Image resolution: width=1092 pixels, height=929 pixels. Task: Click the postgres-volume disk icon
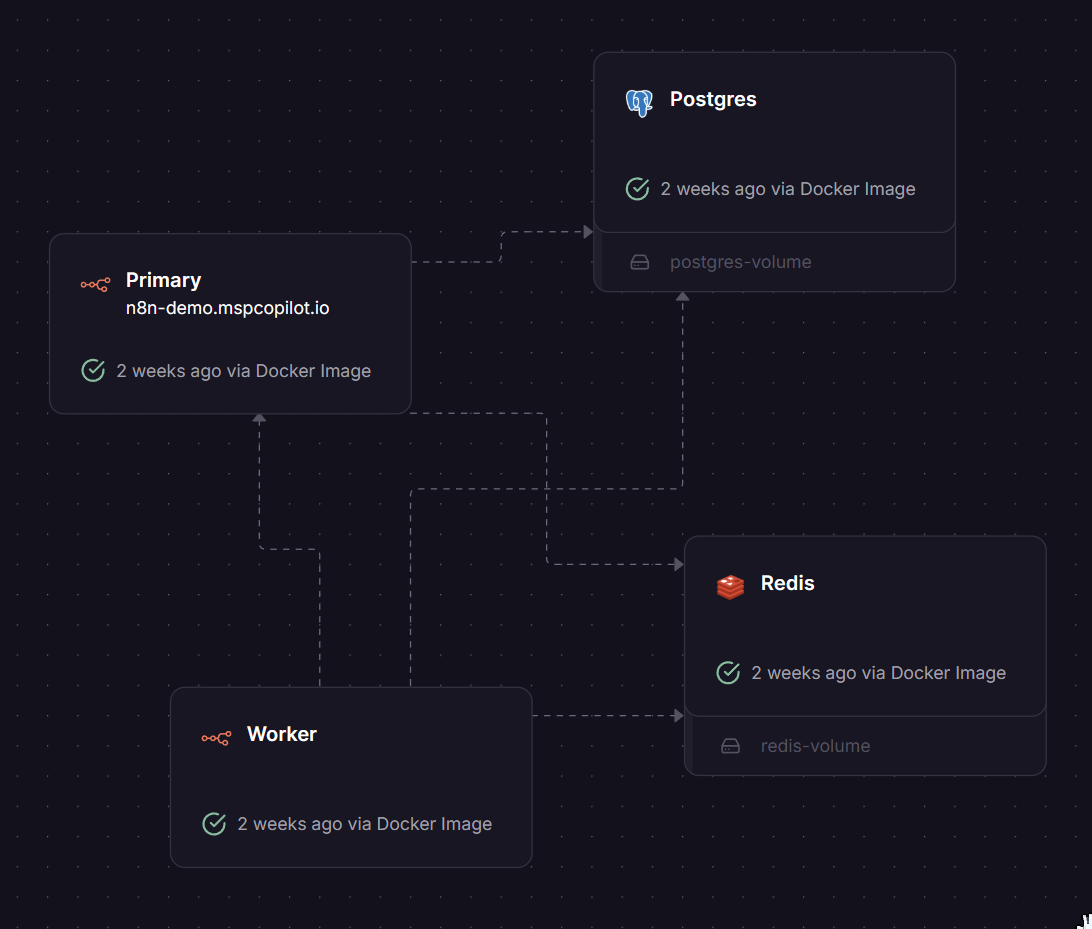[640, 263]
